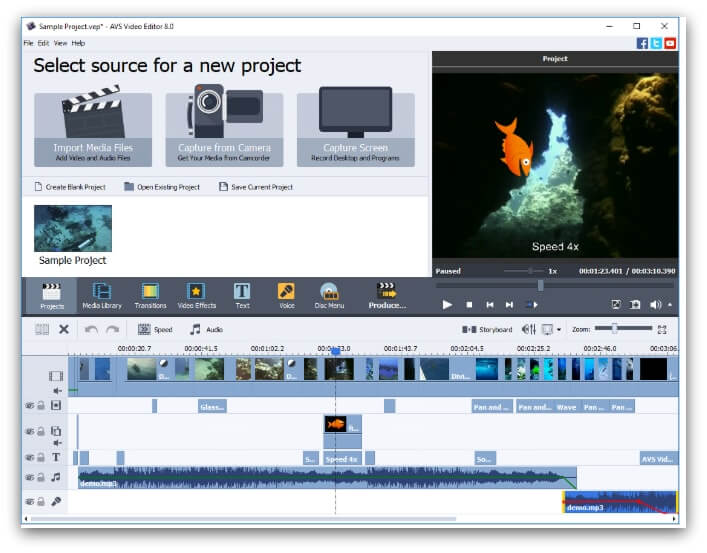This screenshot has height=553, width=707.
Task: Click the Delete X icon in the timeline toolbar
Action: pos(64,329)
